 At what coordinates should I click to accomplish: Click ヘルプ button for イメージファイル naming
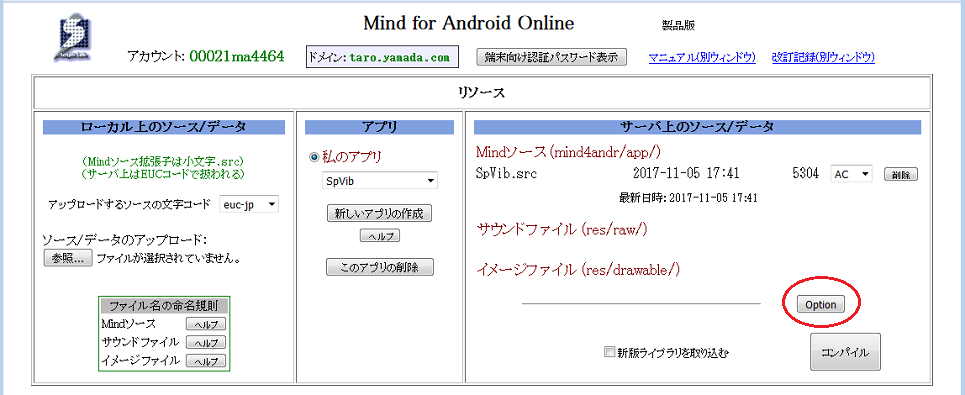point(206,362)
